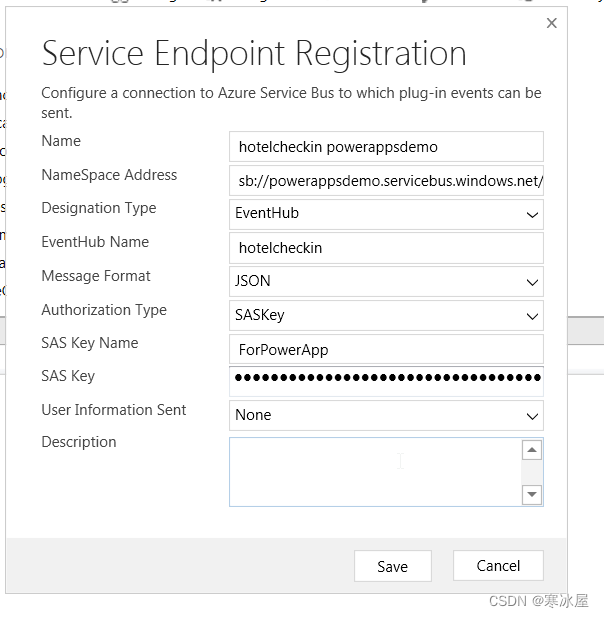Click the NameSpace Address field
Image resolution: width=604 pixels, height=618 pixels.
tap(385, 180)
